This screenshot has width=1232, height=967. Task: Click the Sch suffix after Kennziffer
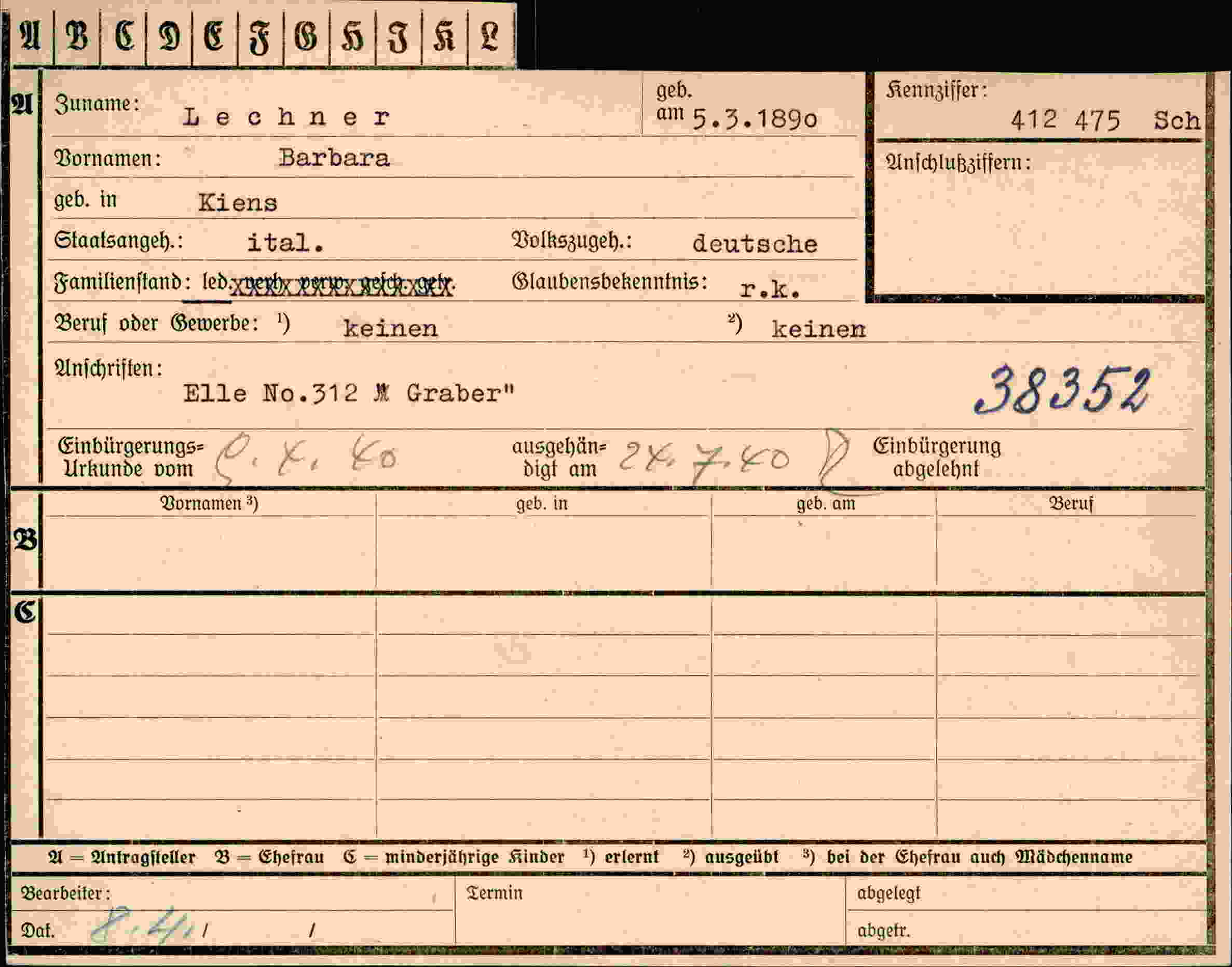tap(1177, 120)
